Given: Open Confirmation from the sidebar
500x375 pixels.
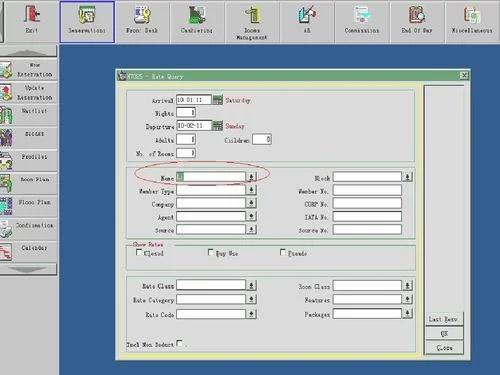Looking at the screenshot, I should click(28, 229).
